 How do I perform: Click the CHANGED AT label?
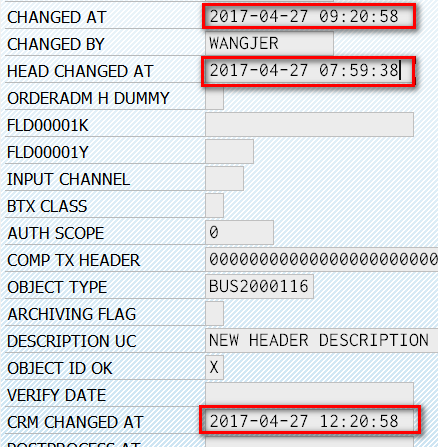(56, 17)
